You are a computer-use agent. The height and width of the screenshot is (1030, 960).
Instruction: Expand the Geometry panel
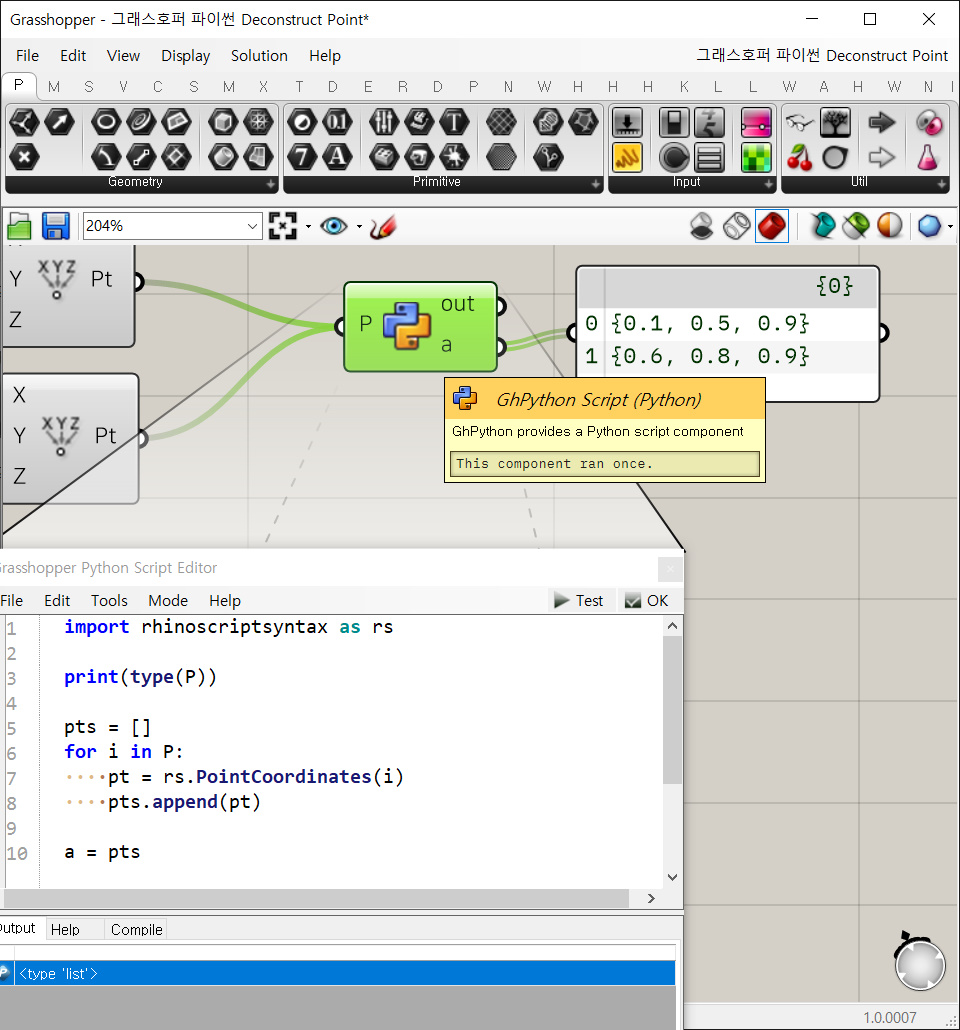pyautogui.click(x=271, y=185)
